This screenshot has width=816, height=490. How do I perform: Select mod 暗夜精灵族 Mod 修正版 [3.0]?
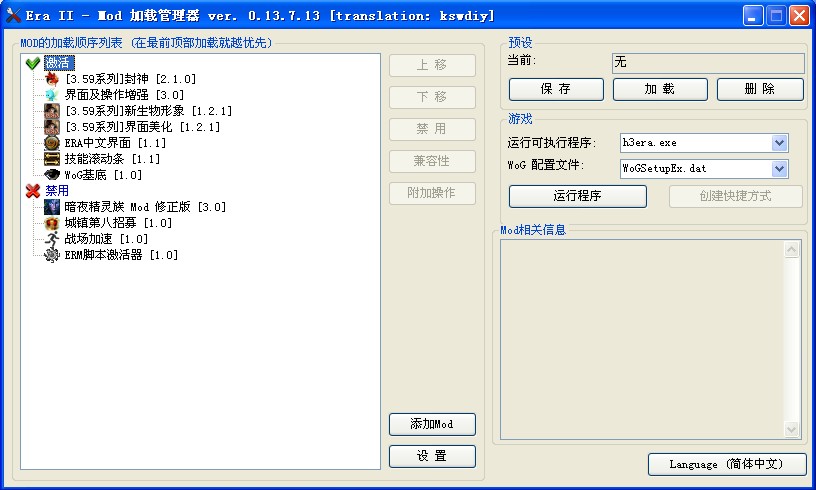[145, 207]
